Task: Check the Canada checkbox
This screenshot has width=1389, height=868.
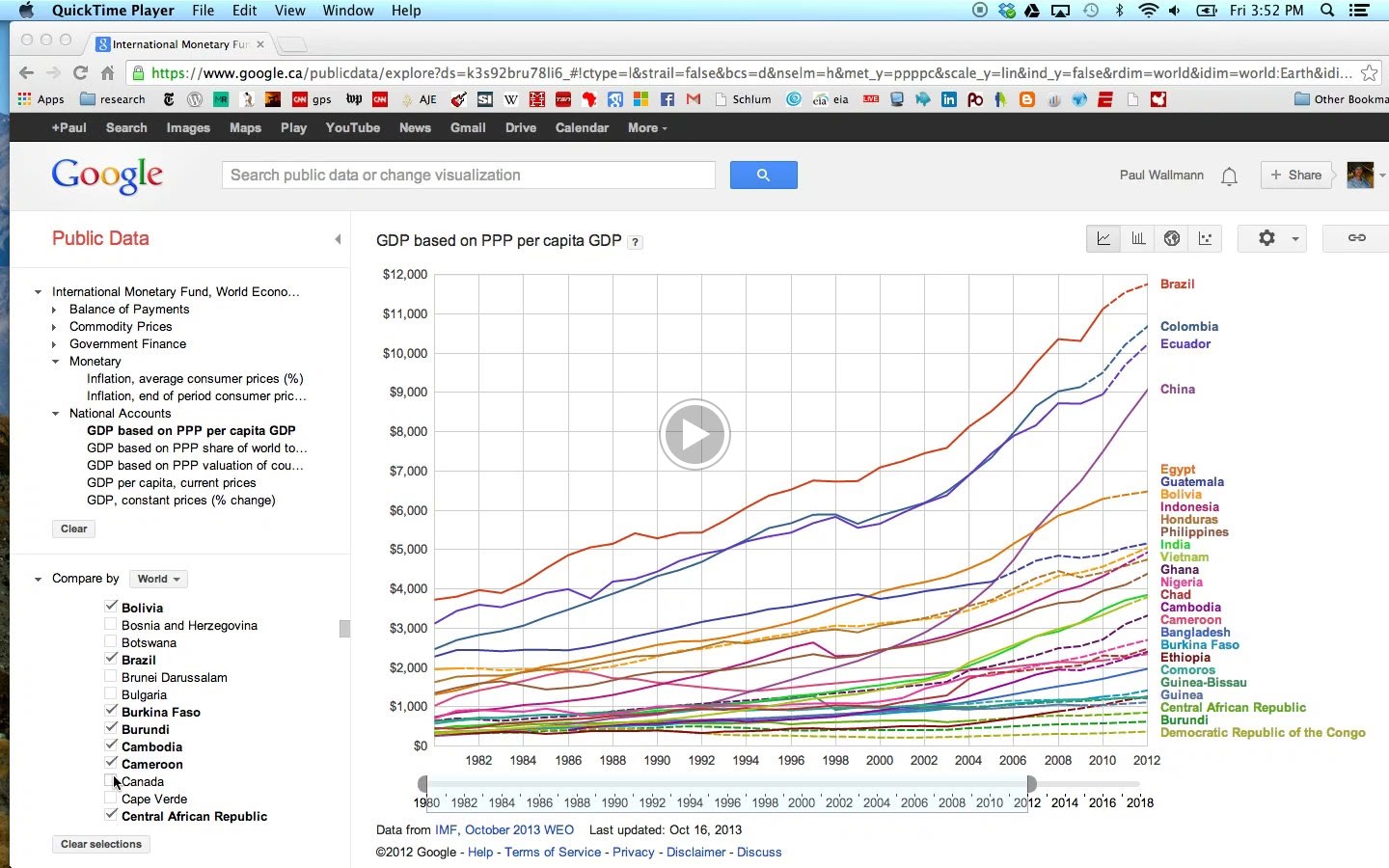Action: [110, 781]
